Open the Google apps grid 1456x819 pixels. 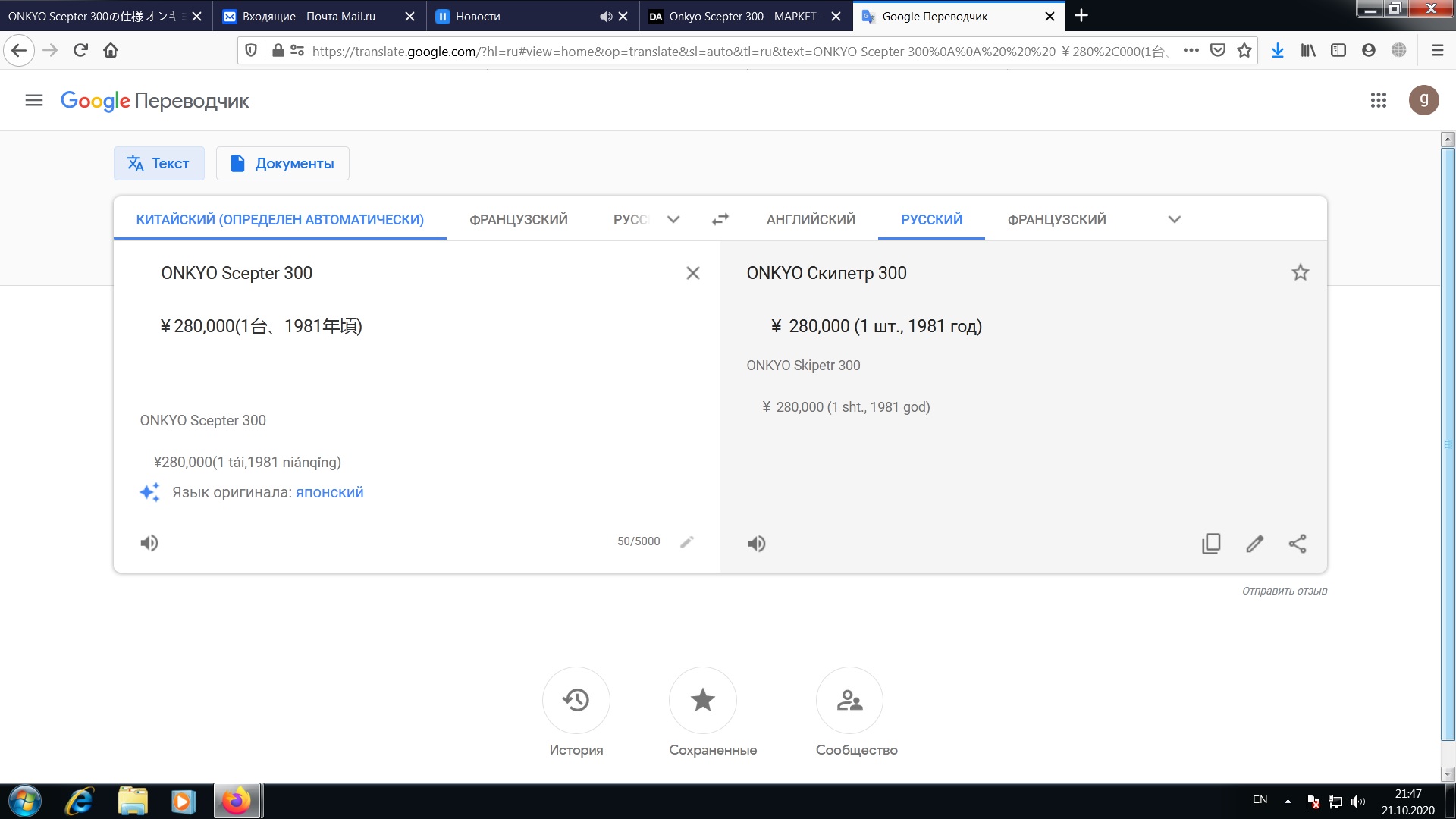[1378, 100]
